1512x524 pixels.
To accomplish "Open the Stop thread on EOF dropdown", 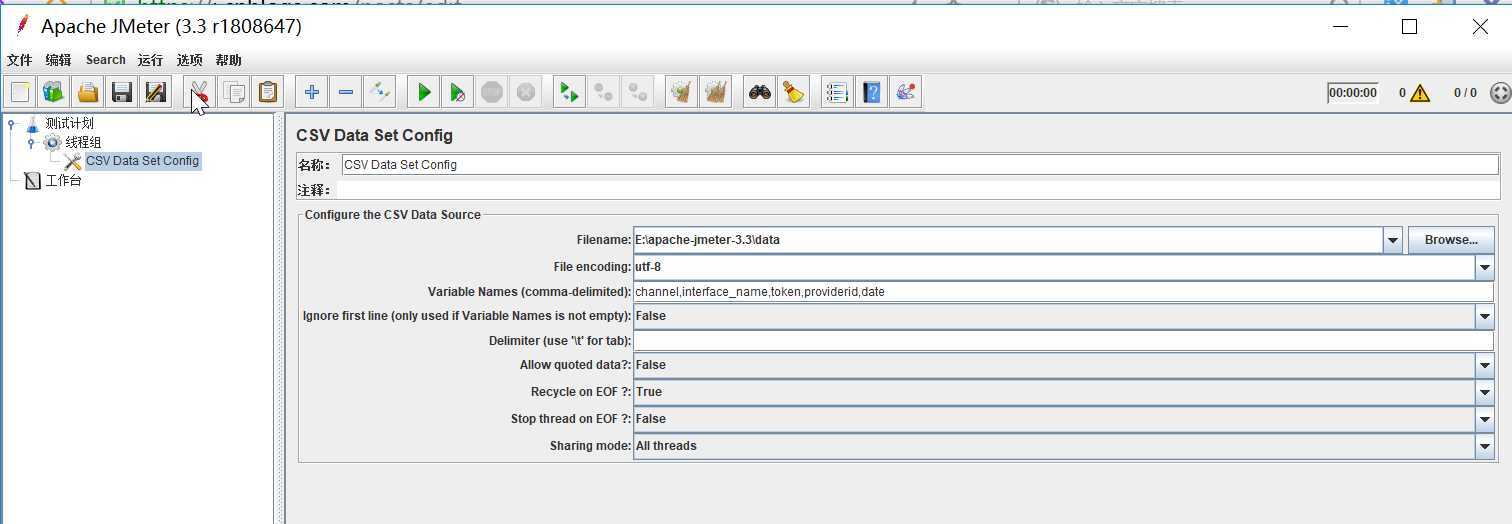I will (x=1484, y=419).
